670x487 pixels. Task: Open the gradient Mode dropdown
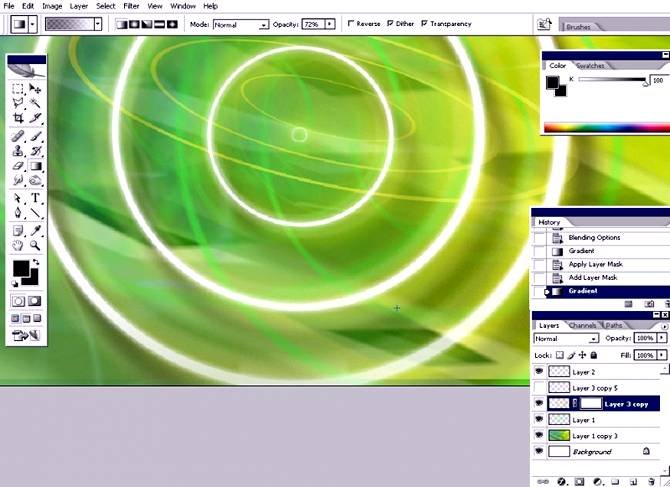(243, 24)
